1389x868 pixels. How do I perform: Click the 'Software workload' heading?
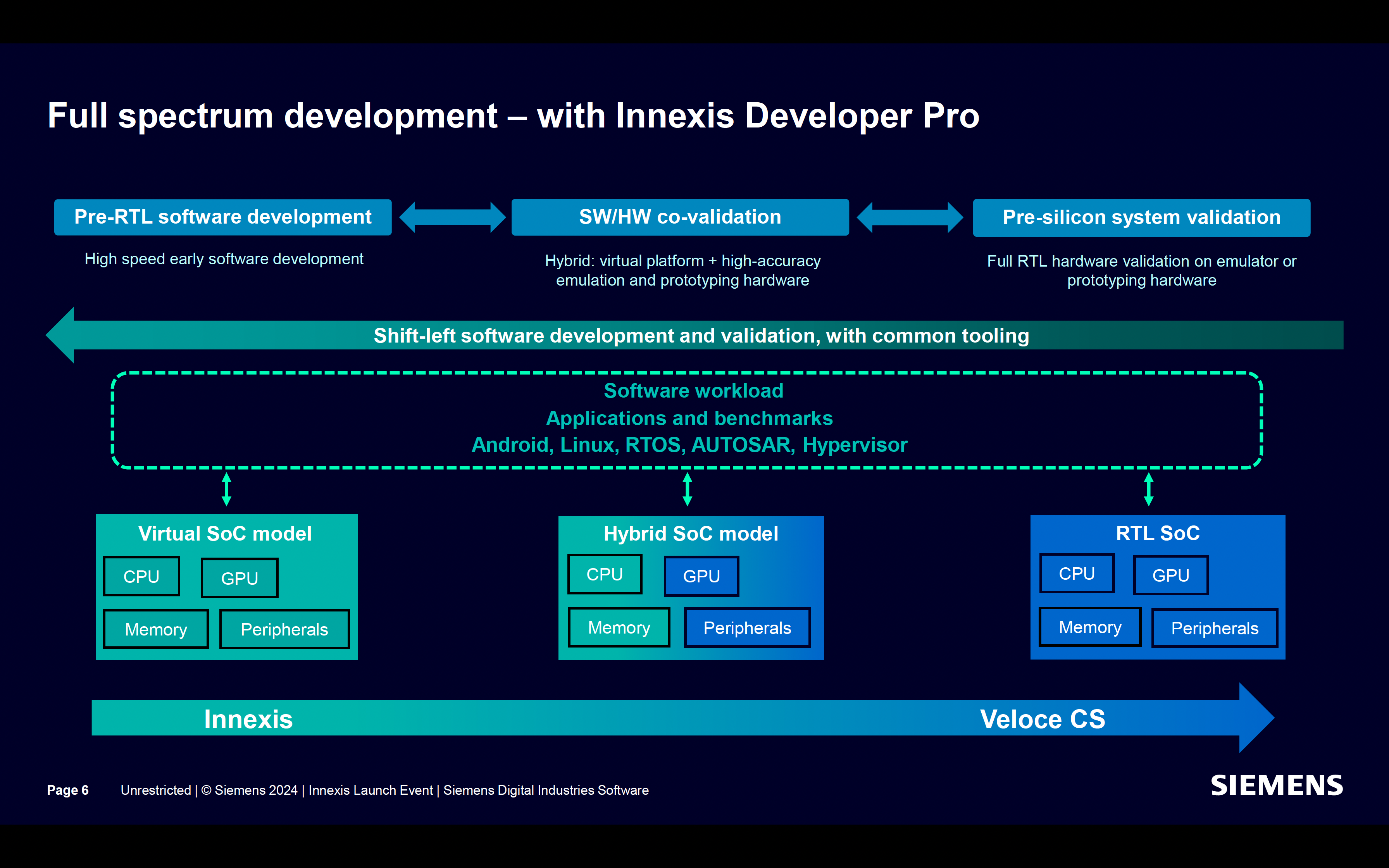[693, 390]
